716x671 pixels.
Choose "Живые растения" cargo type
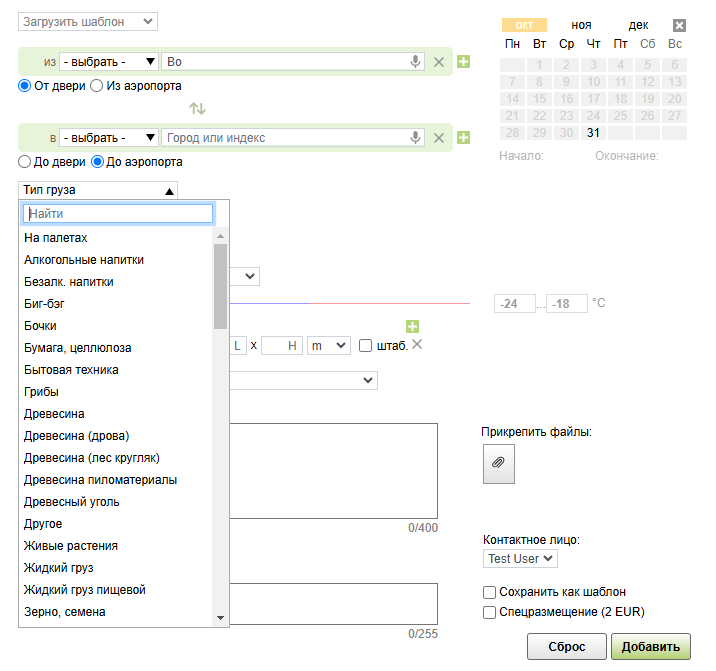71,546
